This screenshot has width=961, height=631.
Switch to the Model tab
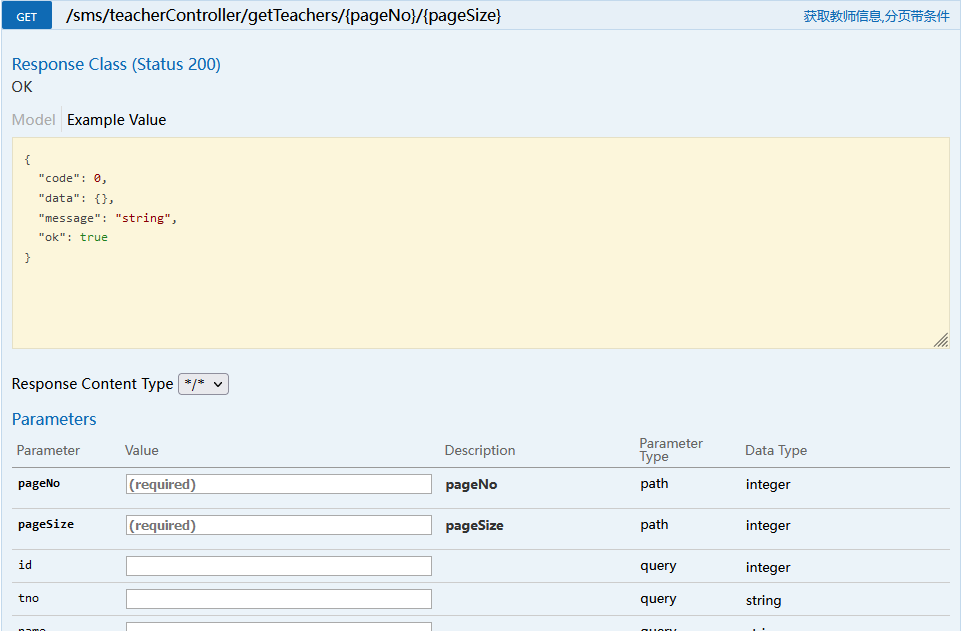[x=34, y=119]
